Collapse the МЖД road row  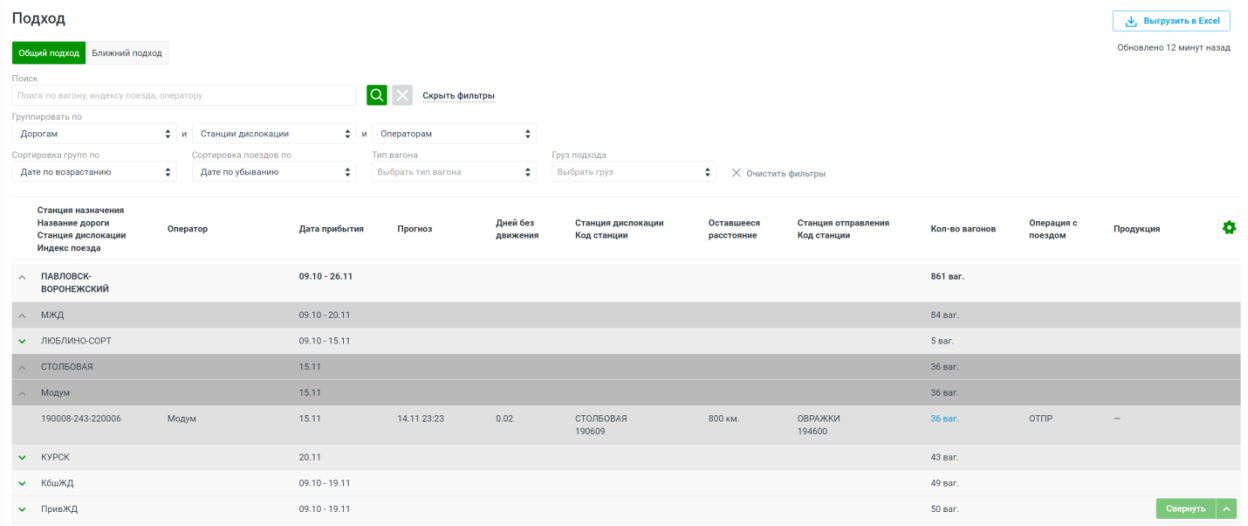pos(23,315)
